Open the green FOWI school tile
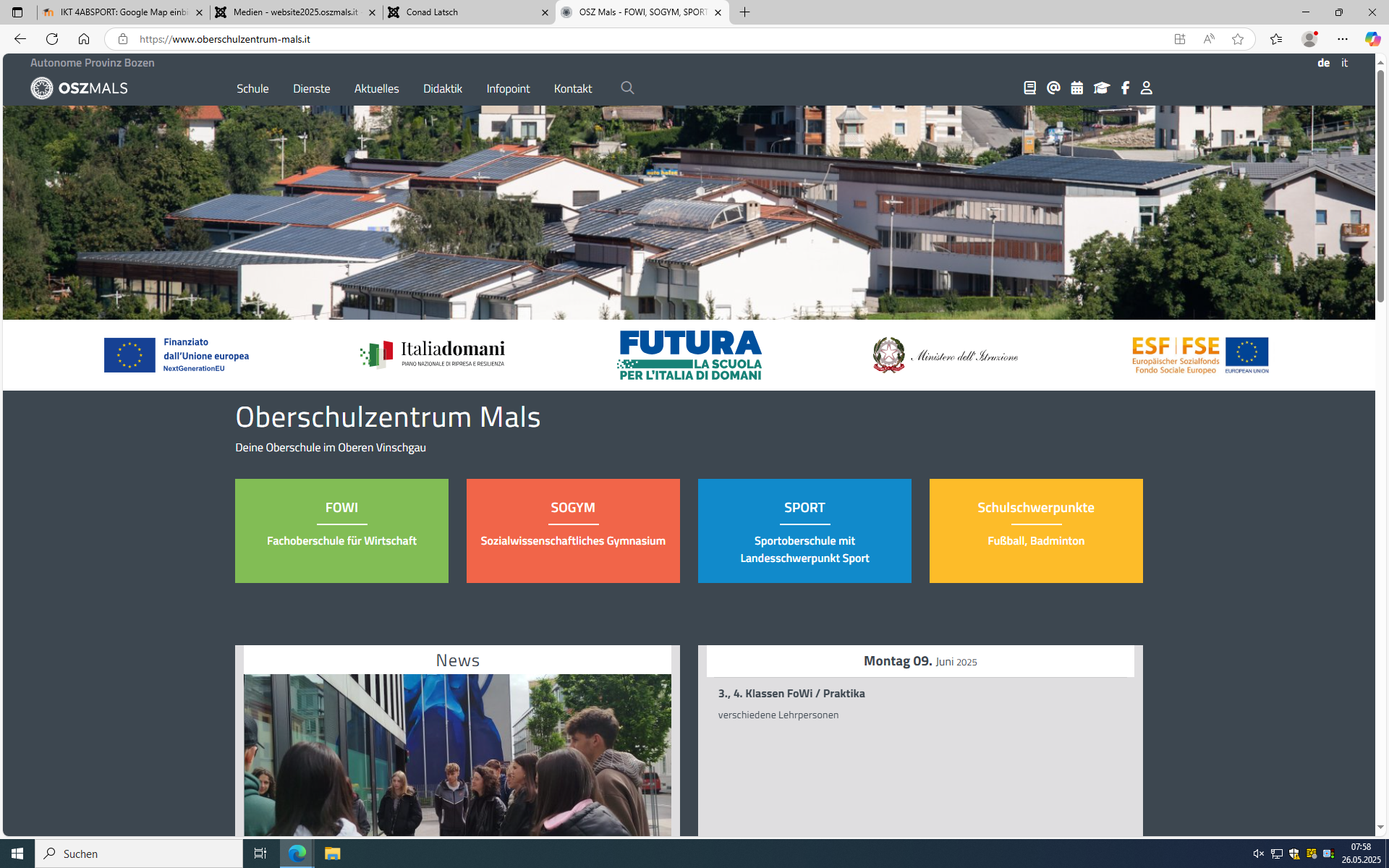 click(x=341, y=530)
